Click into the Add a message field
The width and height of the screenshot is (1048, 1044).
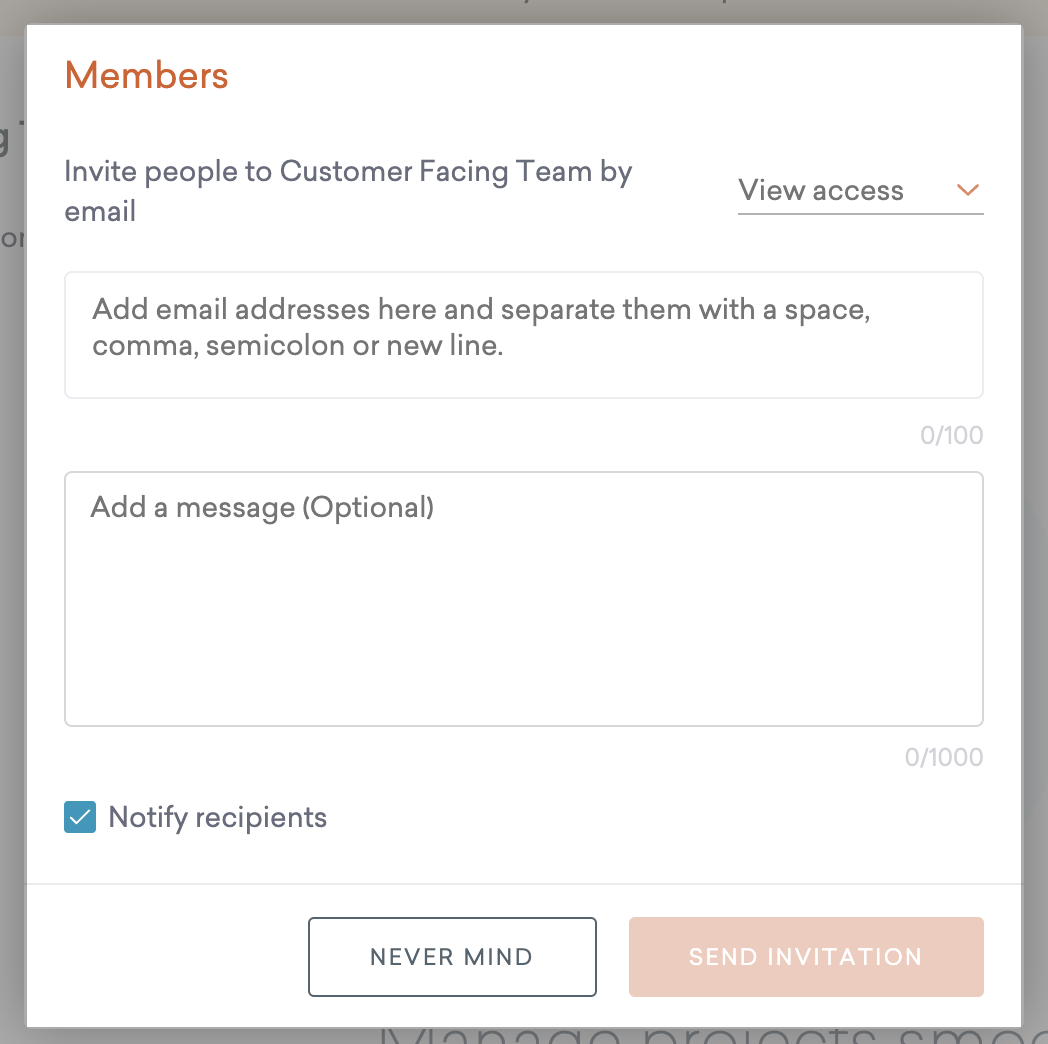pyautogui.click(x=523, y=598)
